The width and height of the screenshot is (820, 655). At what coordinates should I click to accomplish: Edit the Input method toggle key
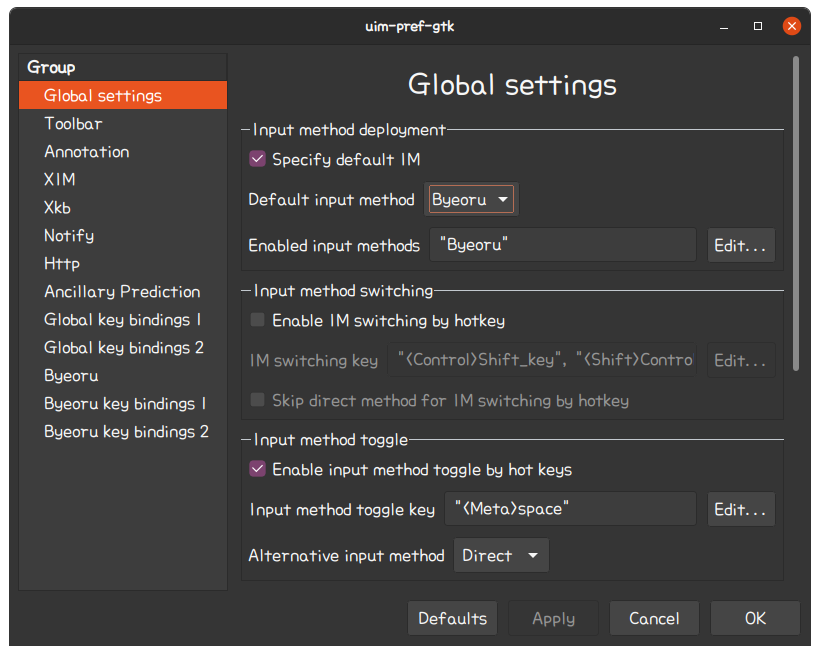pyautogui.click(x=741, y=509)
